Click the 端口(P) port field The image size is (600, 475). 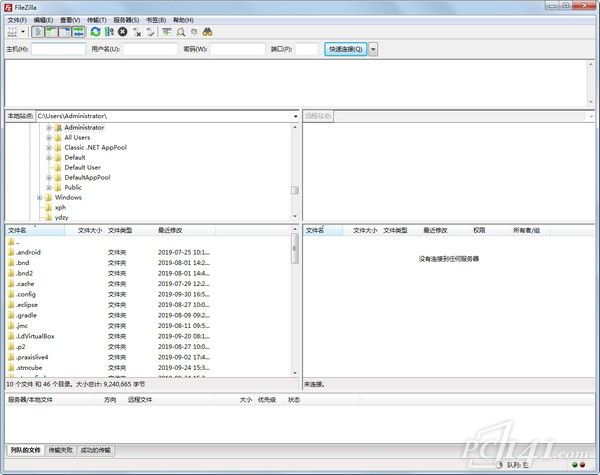tap(307, 49)
